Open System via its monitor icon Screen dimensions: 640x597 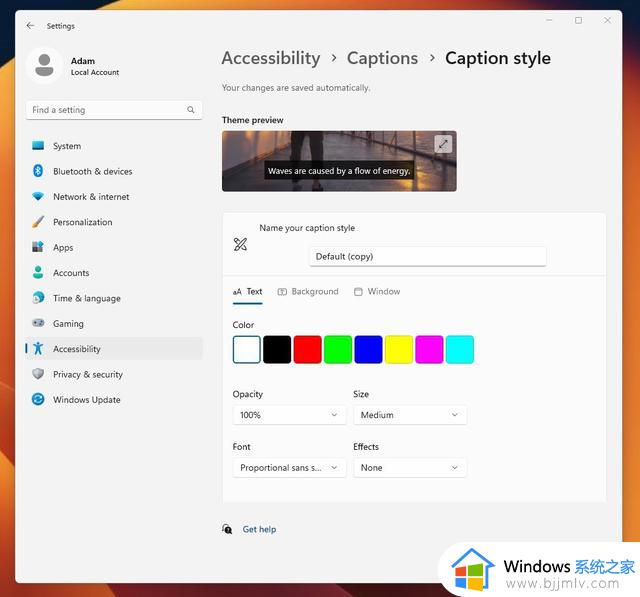click(38, 146)
